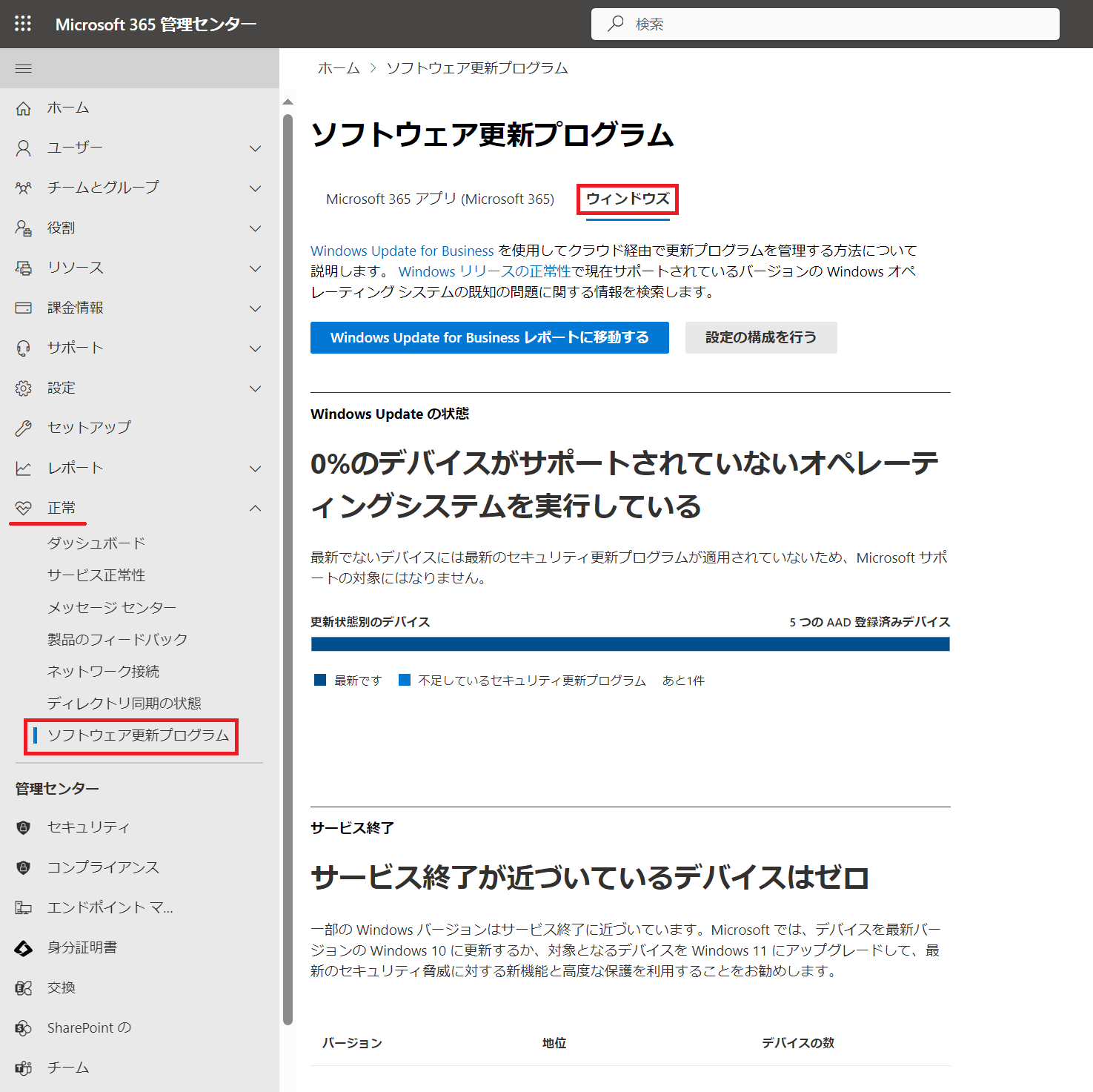Open ダッシュボード in sidebar
The image size is (1093, 1092).
pyautogui.click(x=96, y=543)
